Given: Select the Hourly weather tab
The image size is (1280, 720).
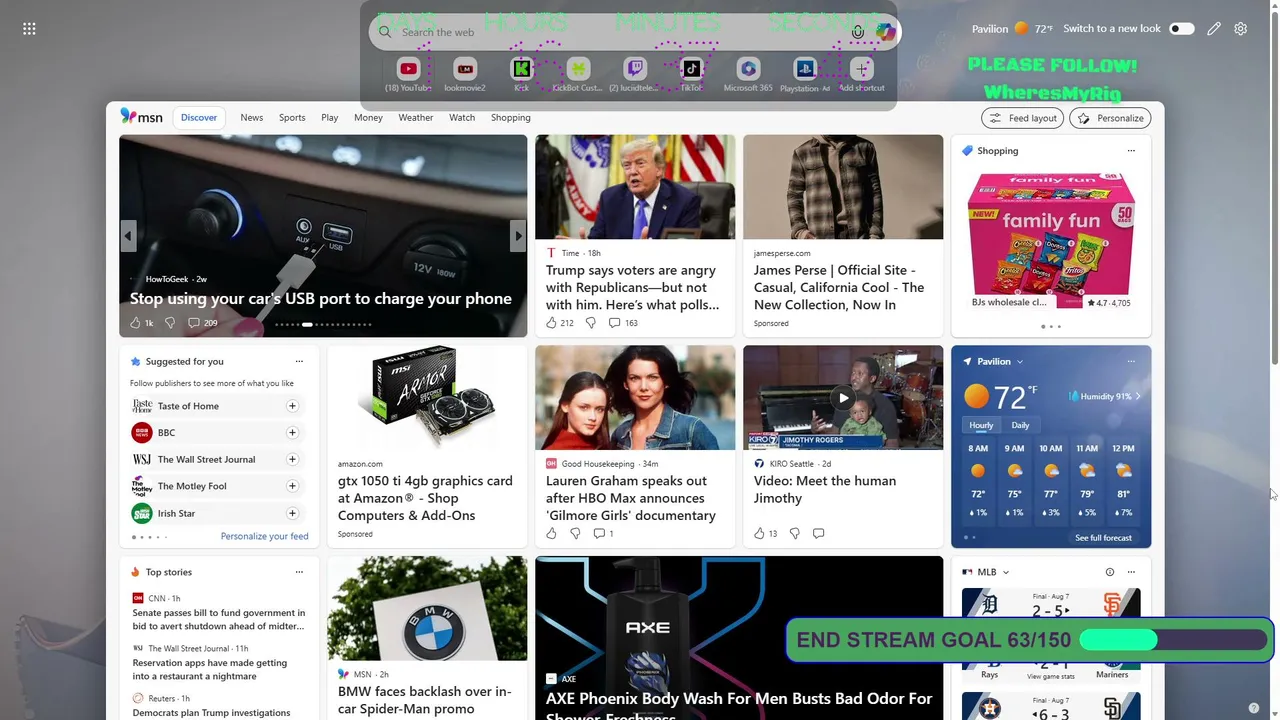Looking at the screenshot, I should 981,425.
